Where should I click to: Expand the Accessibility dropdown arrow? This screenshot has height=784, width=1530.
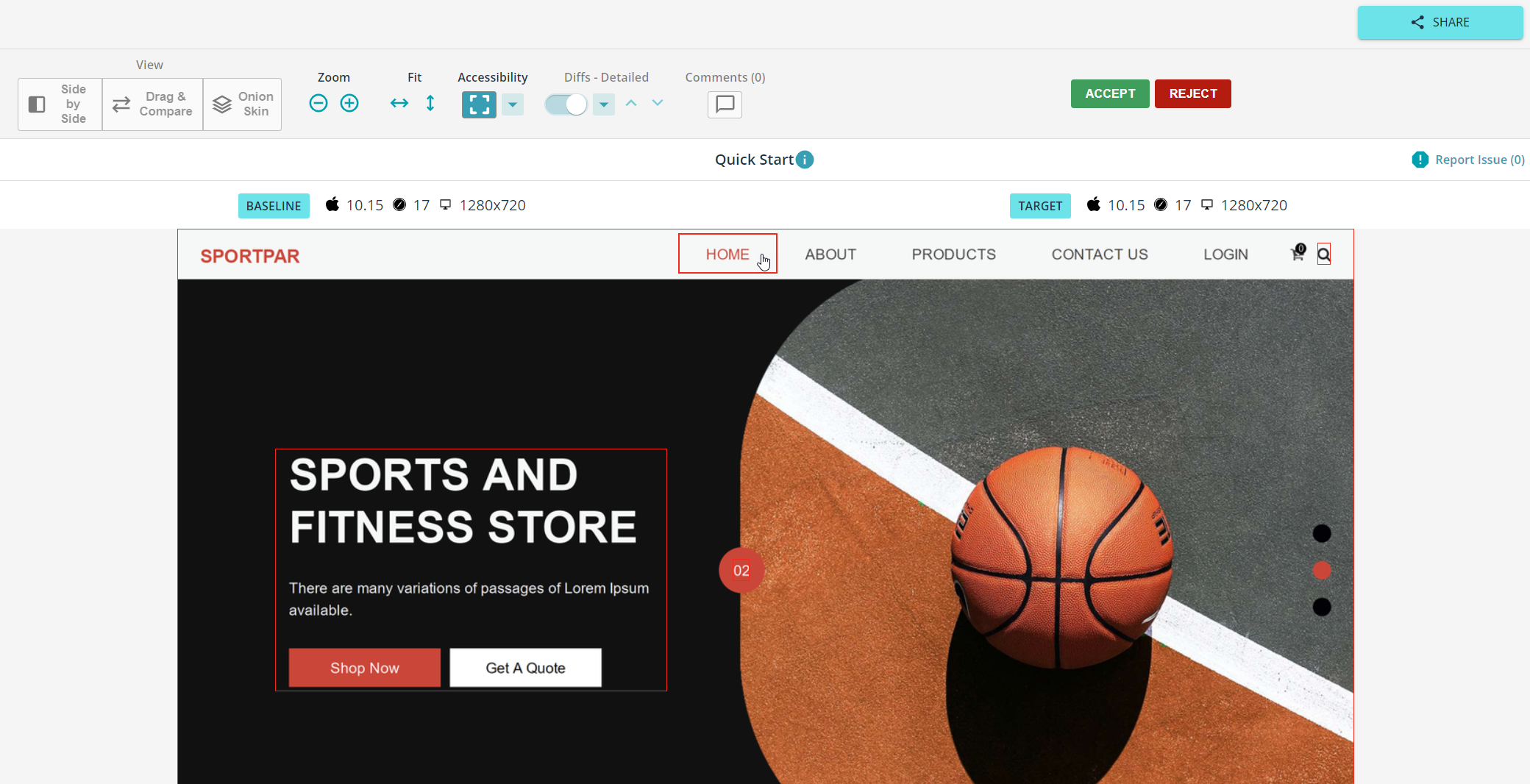tap(513, 104)
